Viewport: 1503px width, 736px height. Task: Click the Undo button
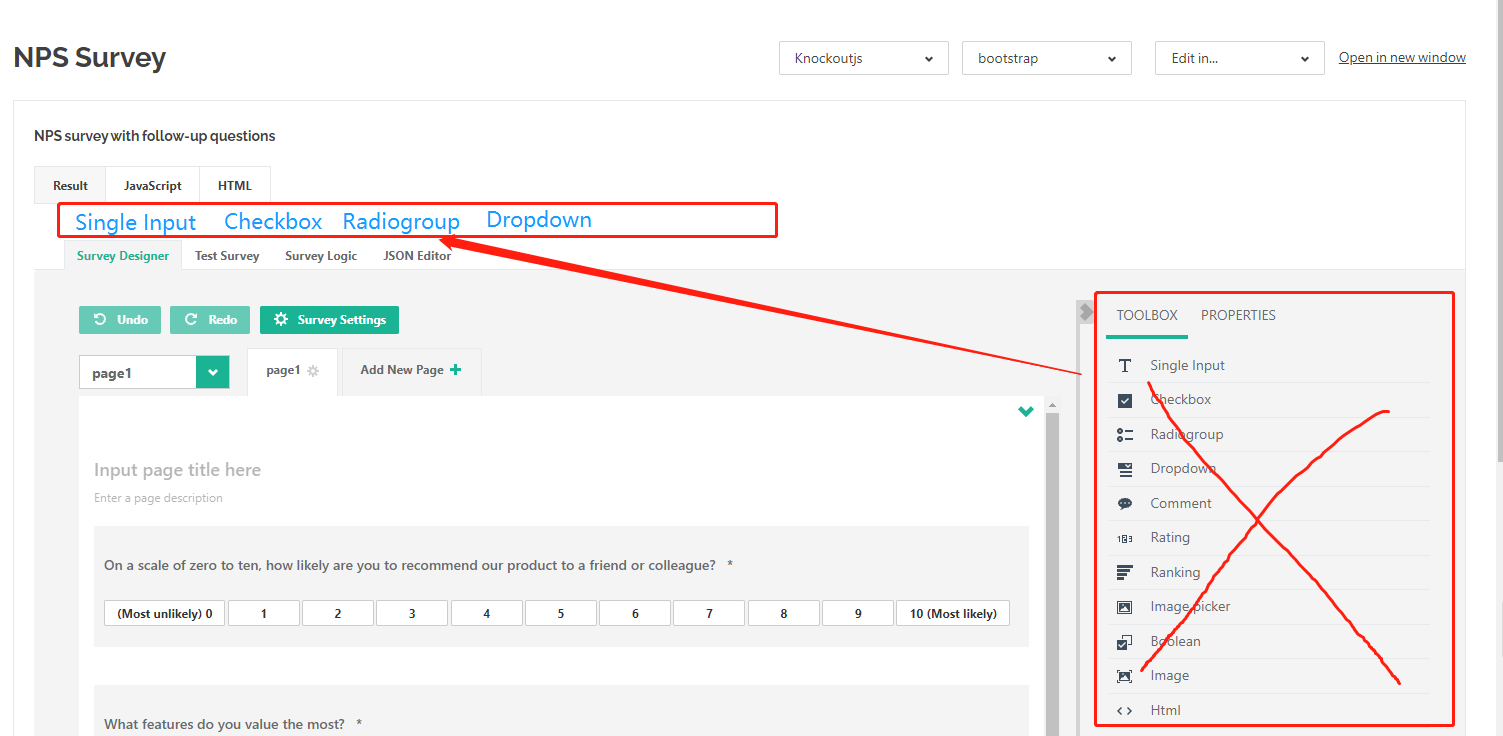click(119, 319)
